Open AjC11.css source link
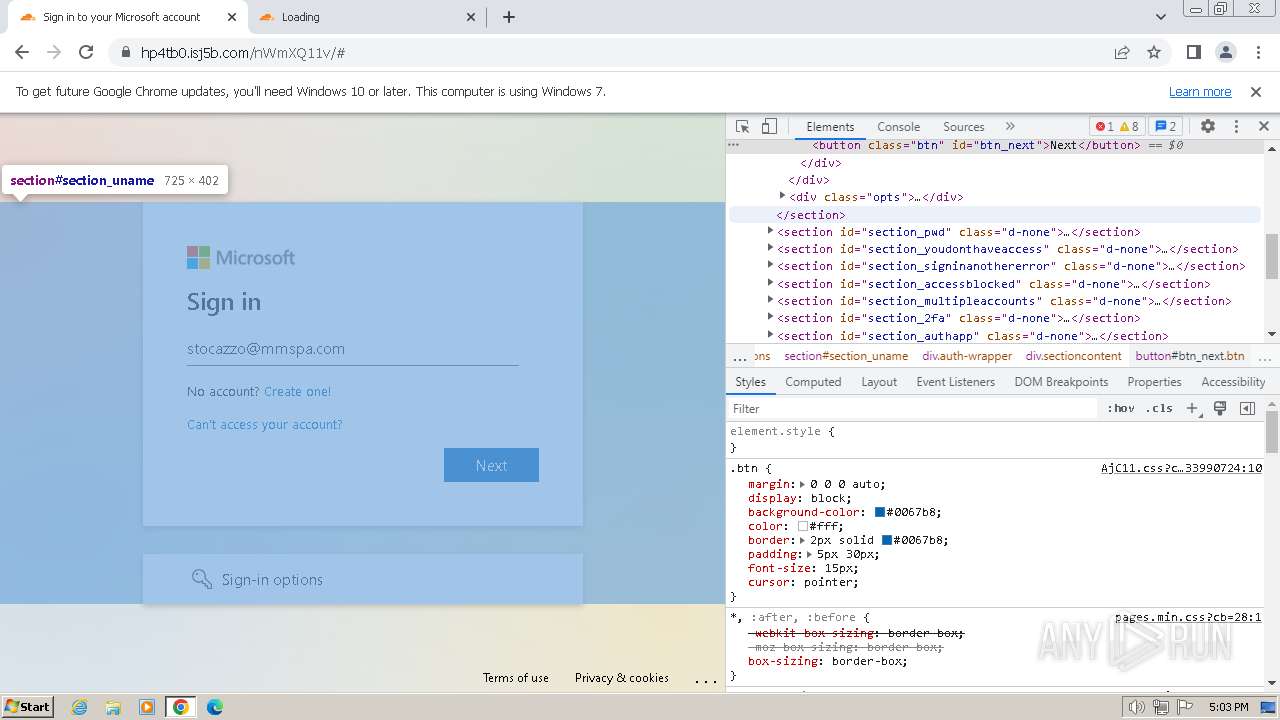Image resolution: width=1280 pixels, height=720 pixels. click(1181, 467)
